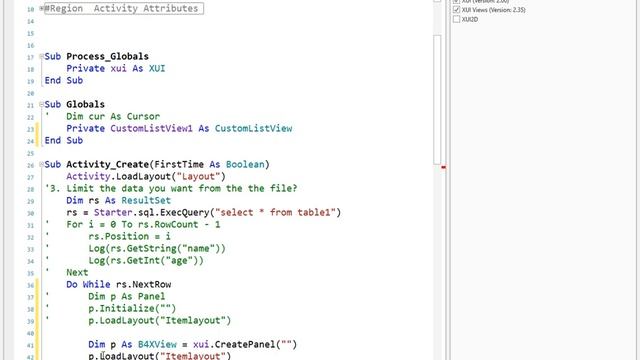Click the editor vertical scrollbar thumb
Viewport: 640px width, 360px height.
[437, 99]
